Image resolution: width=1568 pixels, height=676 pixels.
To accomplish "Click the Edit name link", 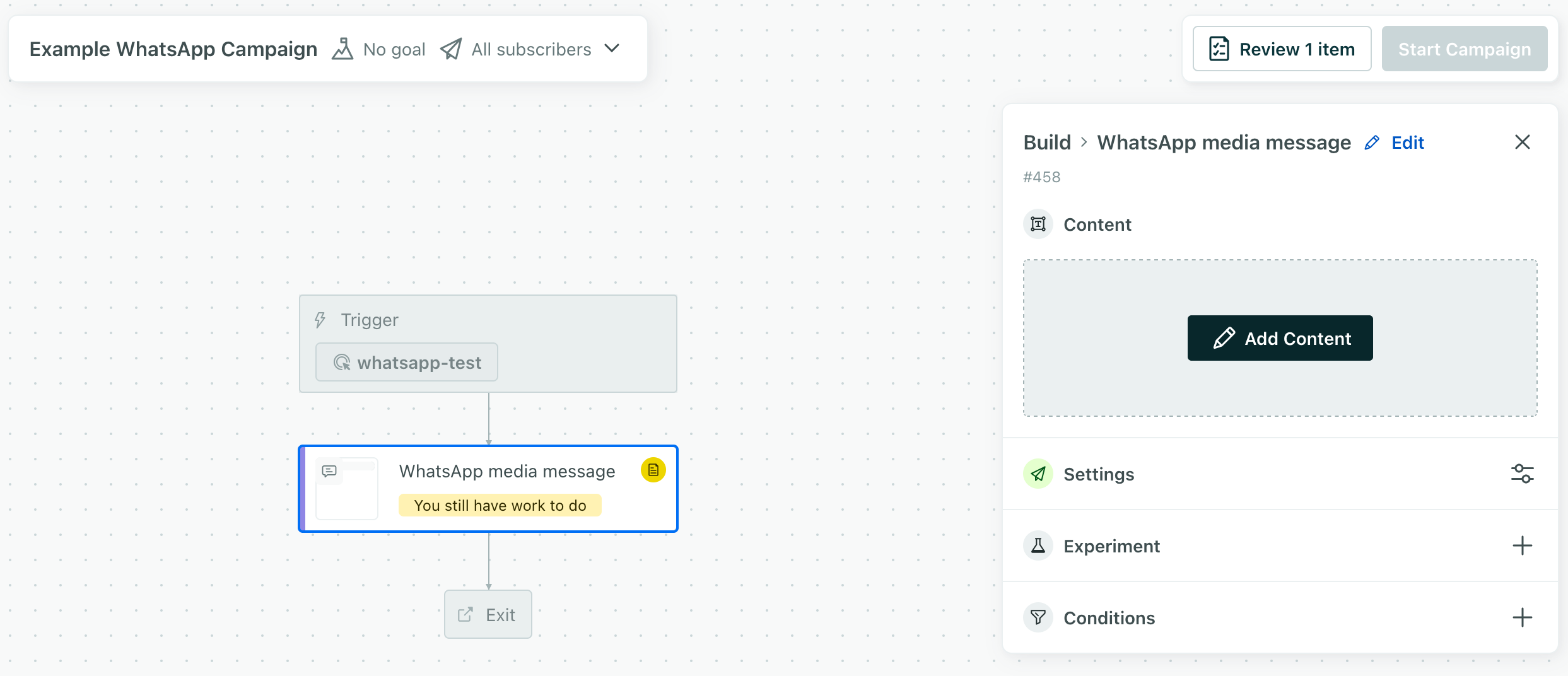I will click(x=1407, y=143).
